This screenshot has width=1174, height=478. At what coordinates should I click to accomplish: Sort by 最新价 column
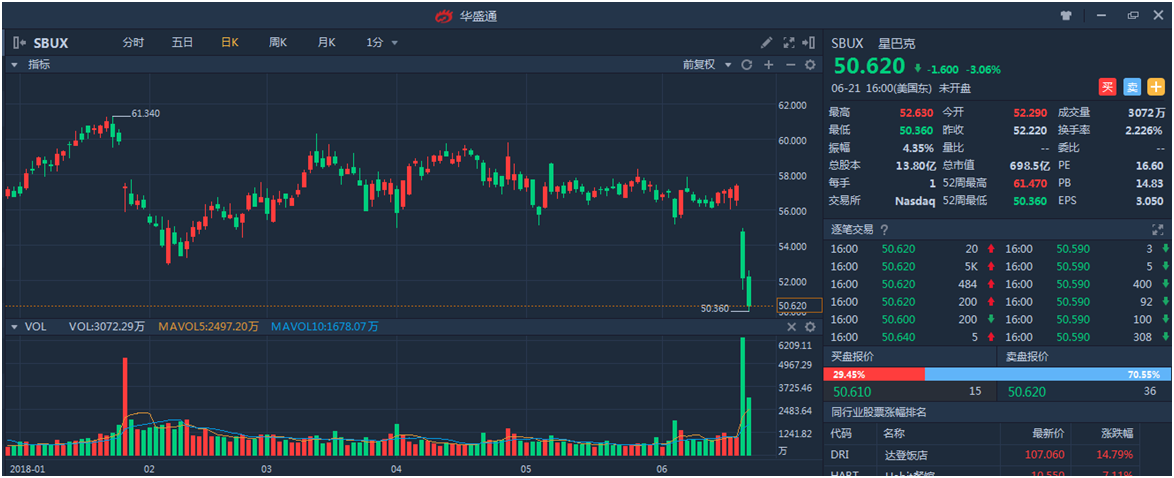click(1048, 433)
